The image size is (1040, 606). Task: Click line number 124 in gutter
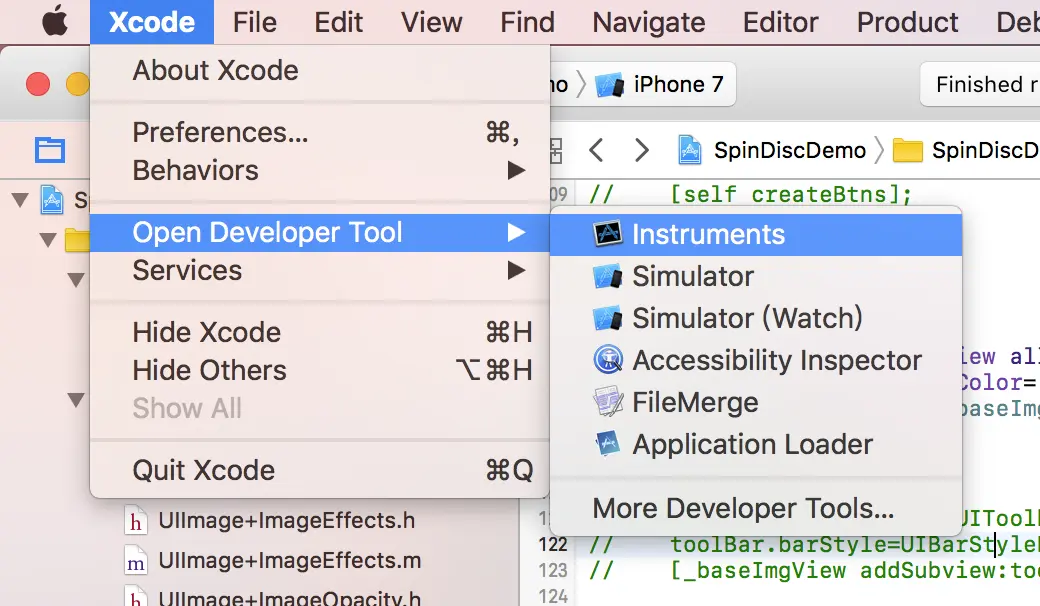coord(553,596)
